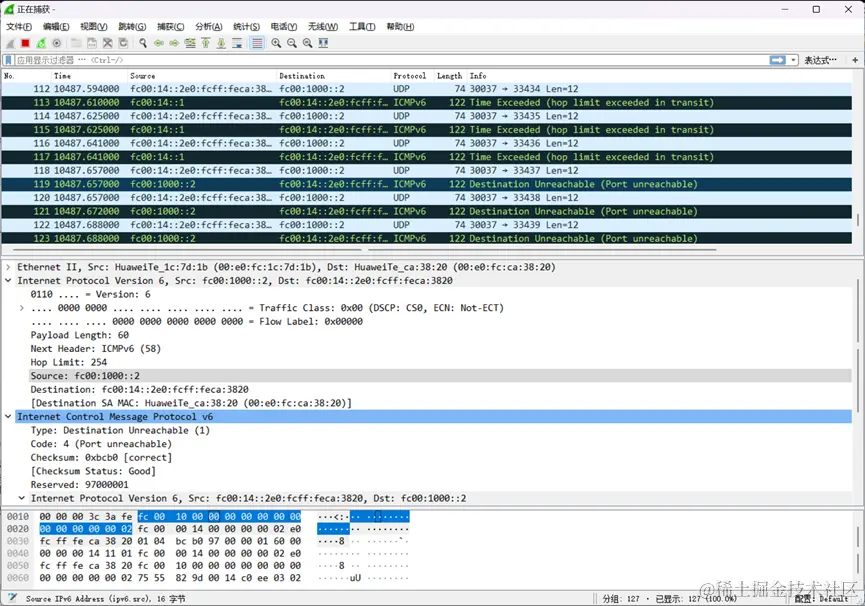Sort by the Length column header
The width and height of the screenshot is (865, 606).
[x=451, y=76]
